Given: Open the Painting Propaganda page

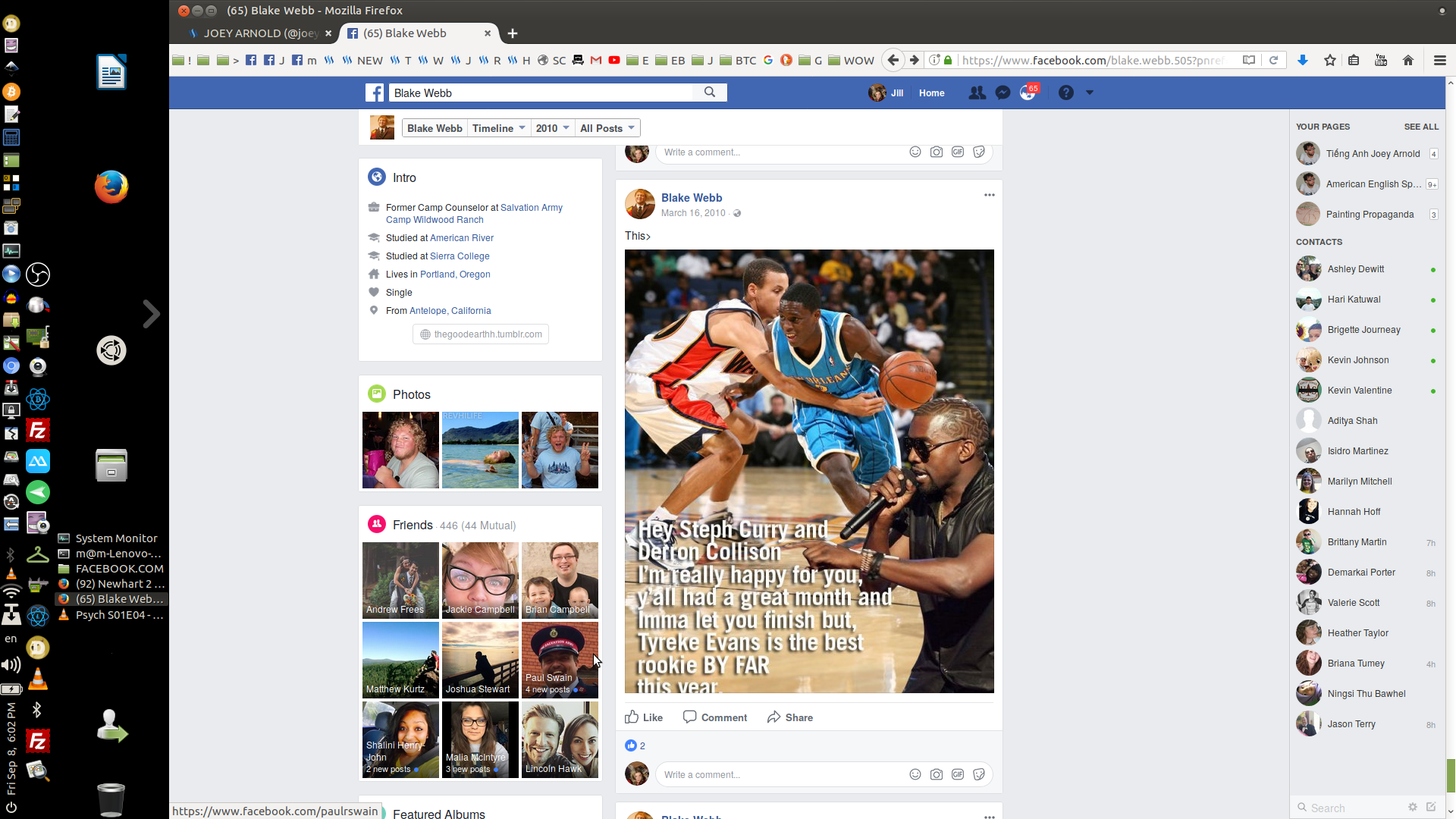Looking at the screenshot, I should point(1367,215).
